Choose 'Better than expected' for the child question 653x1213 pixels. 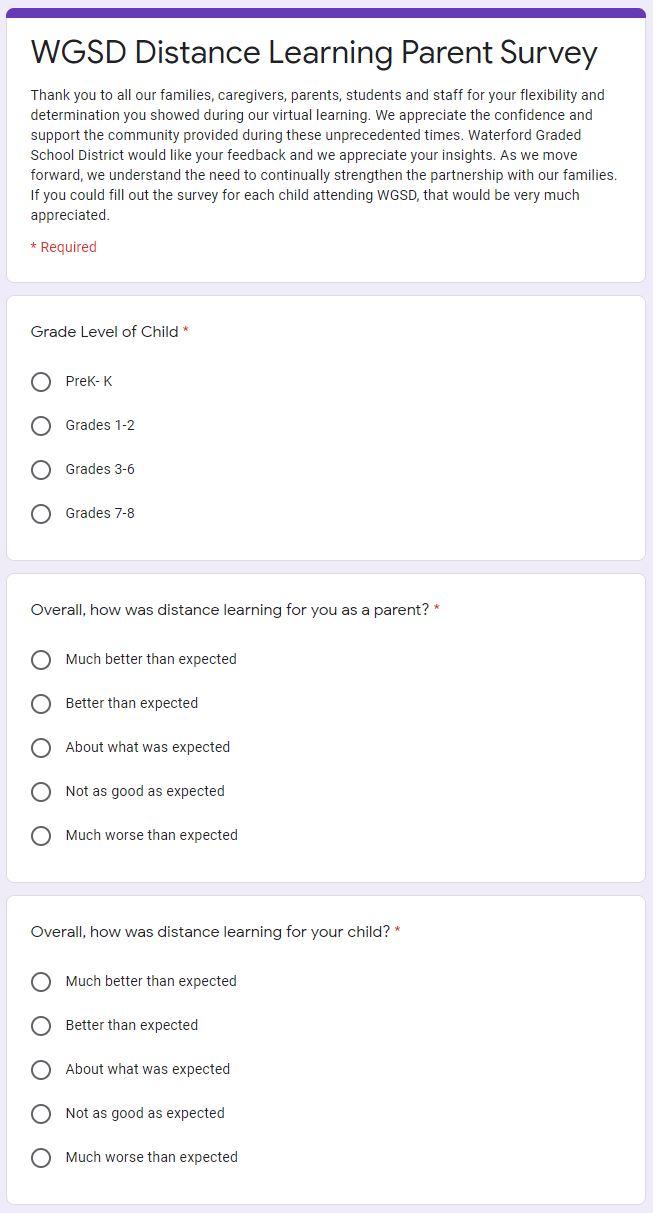click(x=41, y=1026)
